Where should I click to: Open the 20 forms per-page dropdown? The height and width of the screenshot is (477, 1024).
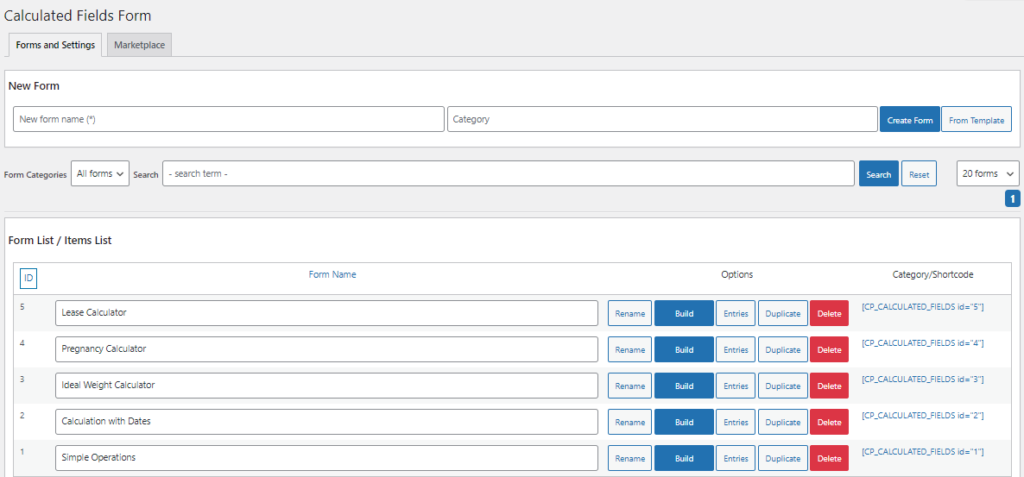987,174
